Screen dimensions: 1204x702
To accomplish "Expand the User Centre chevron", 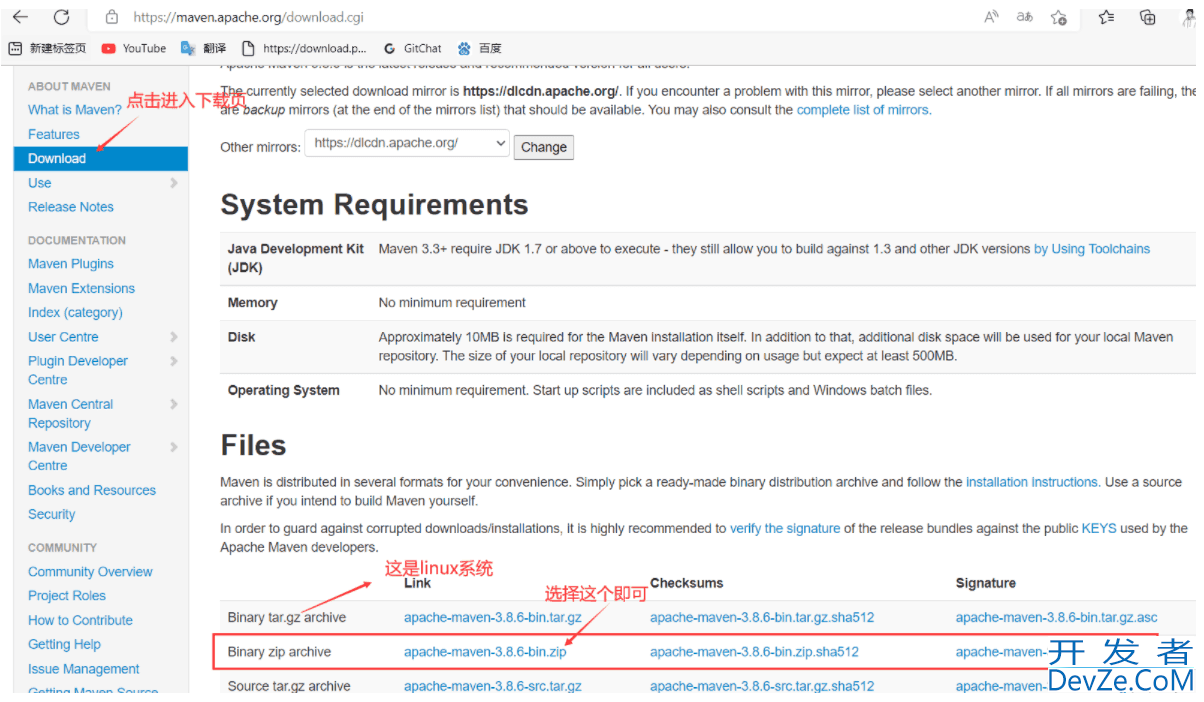I will [x=174, y=337].
